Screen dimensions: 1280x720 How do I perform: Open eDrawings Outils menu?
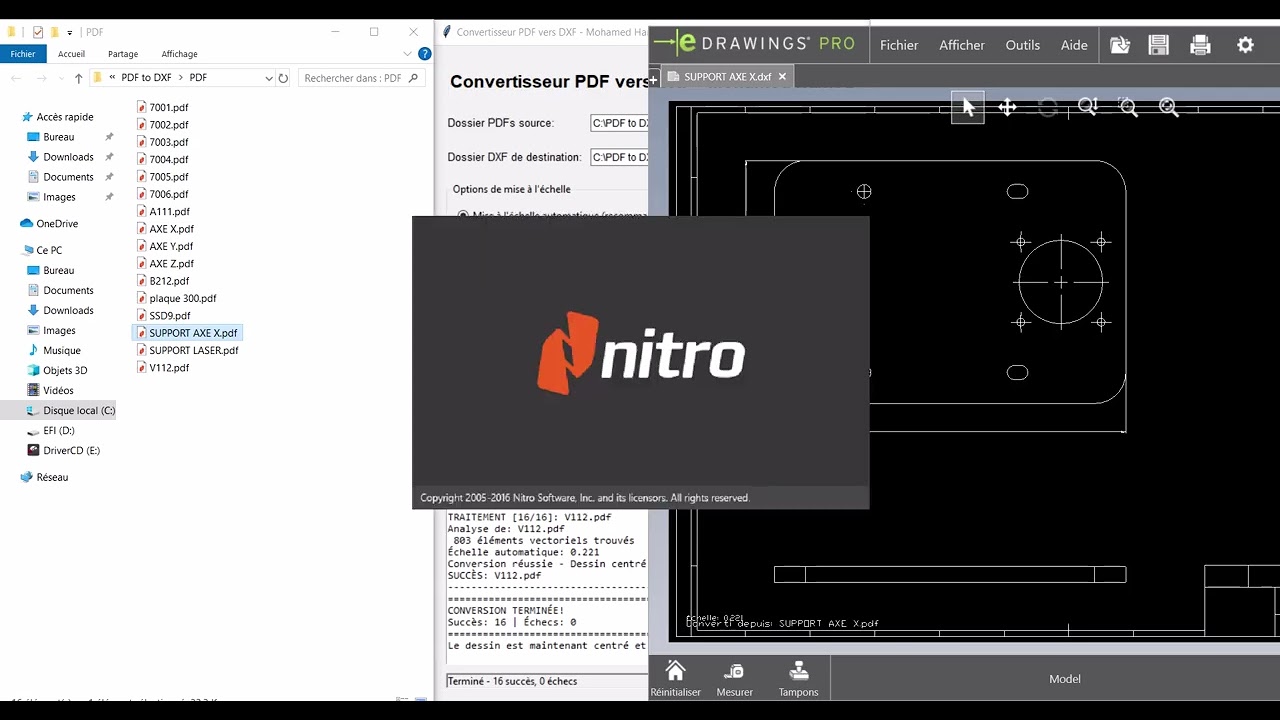tap(1023, 45)
